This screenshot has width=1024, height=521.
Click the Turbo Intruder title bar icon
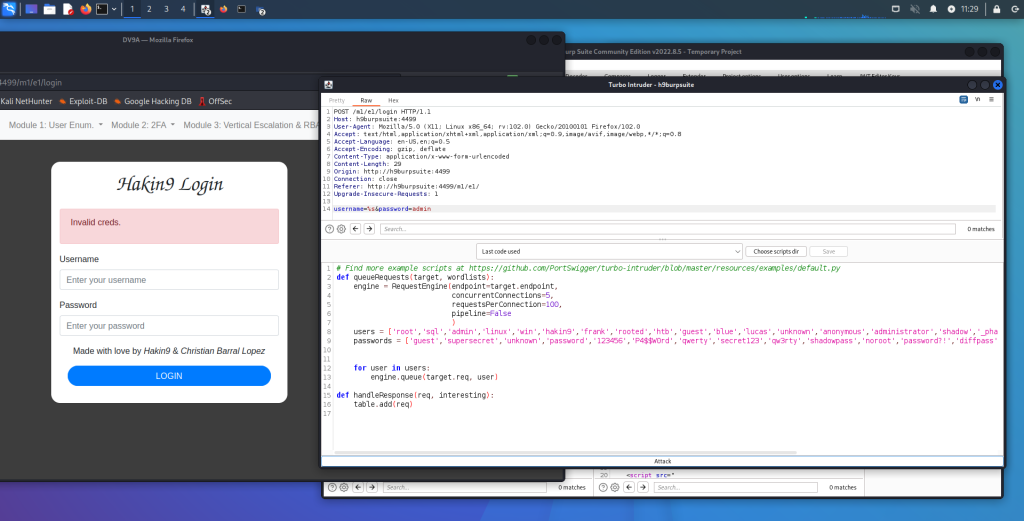(x=328, y=85)
